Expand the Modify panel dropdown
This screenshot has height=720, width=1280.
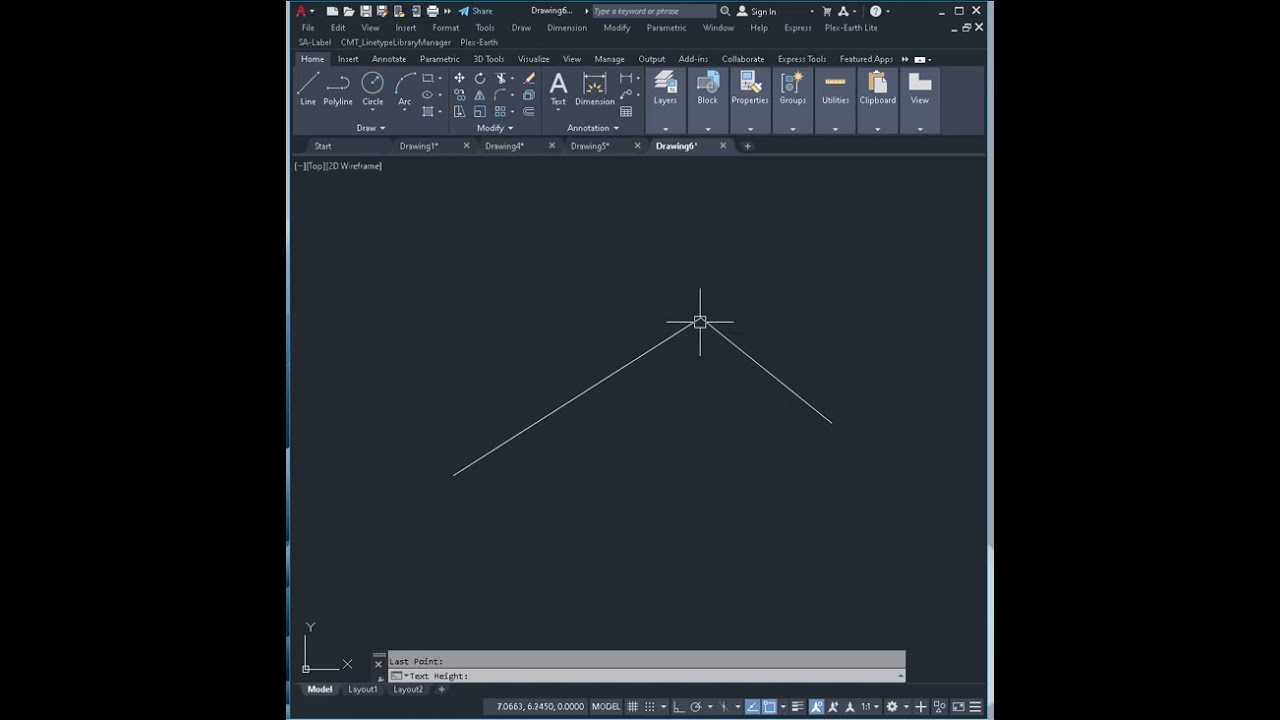[495, 128]
